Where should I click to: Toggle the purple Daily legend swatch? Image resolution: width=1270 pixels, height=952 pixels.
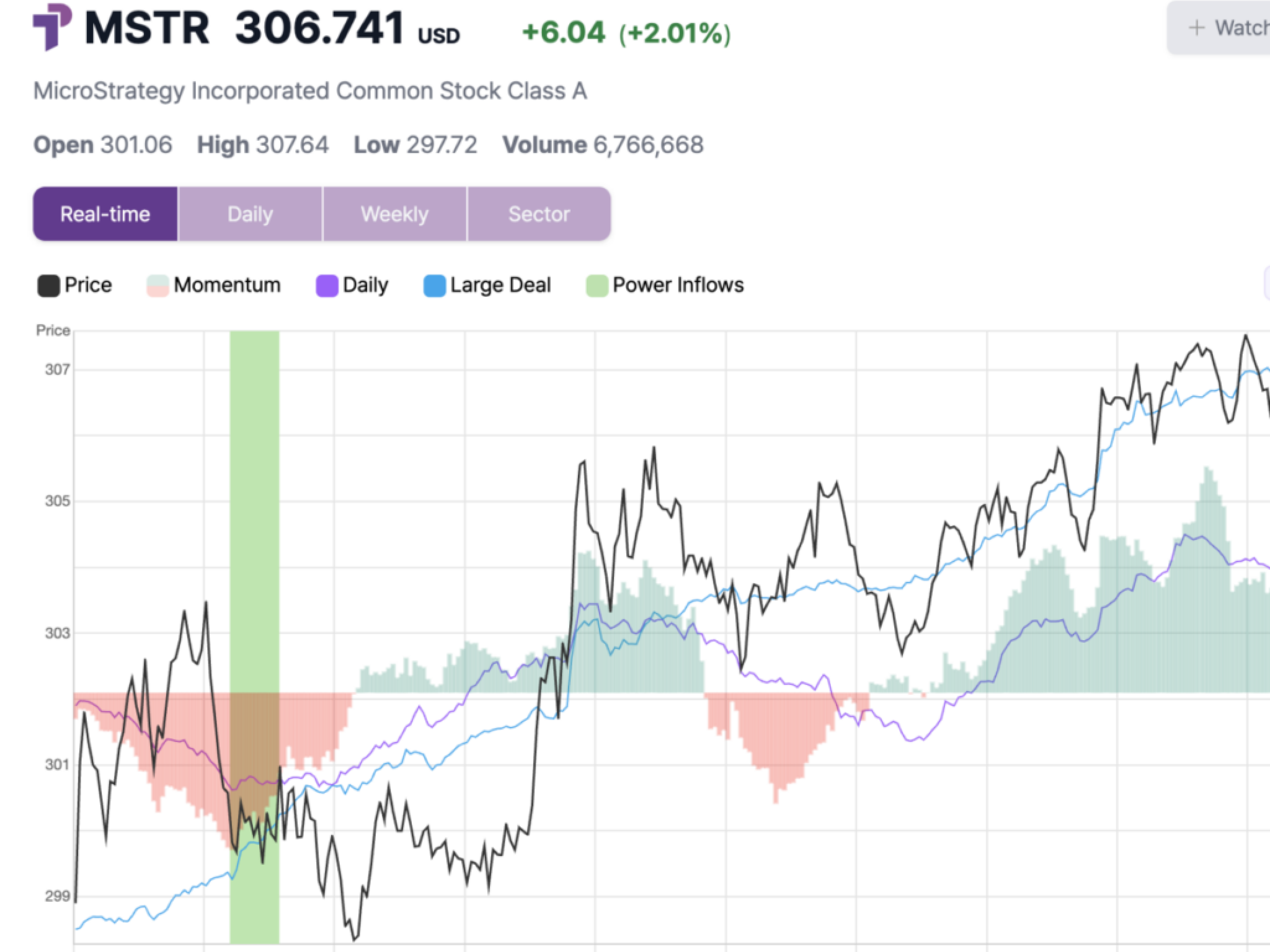[x=327, y=286]
